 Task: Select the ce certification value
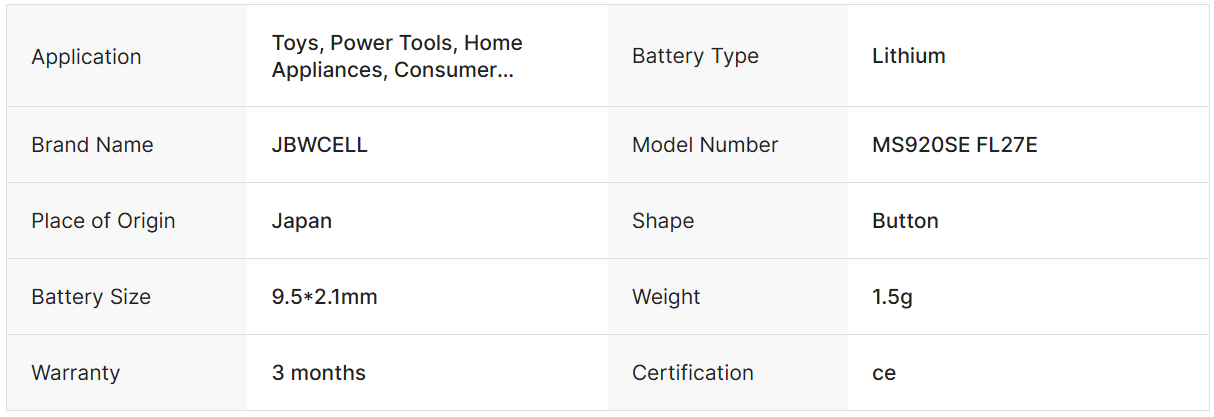[x=883, y=374]
